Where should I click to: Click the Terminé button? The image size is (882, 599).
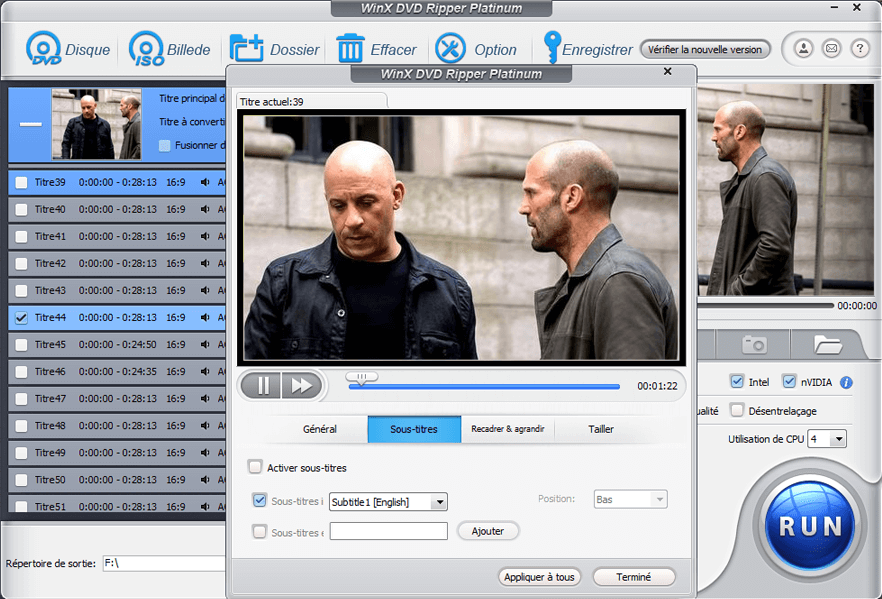633,577
